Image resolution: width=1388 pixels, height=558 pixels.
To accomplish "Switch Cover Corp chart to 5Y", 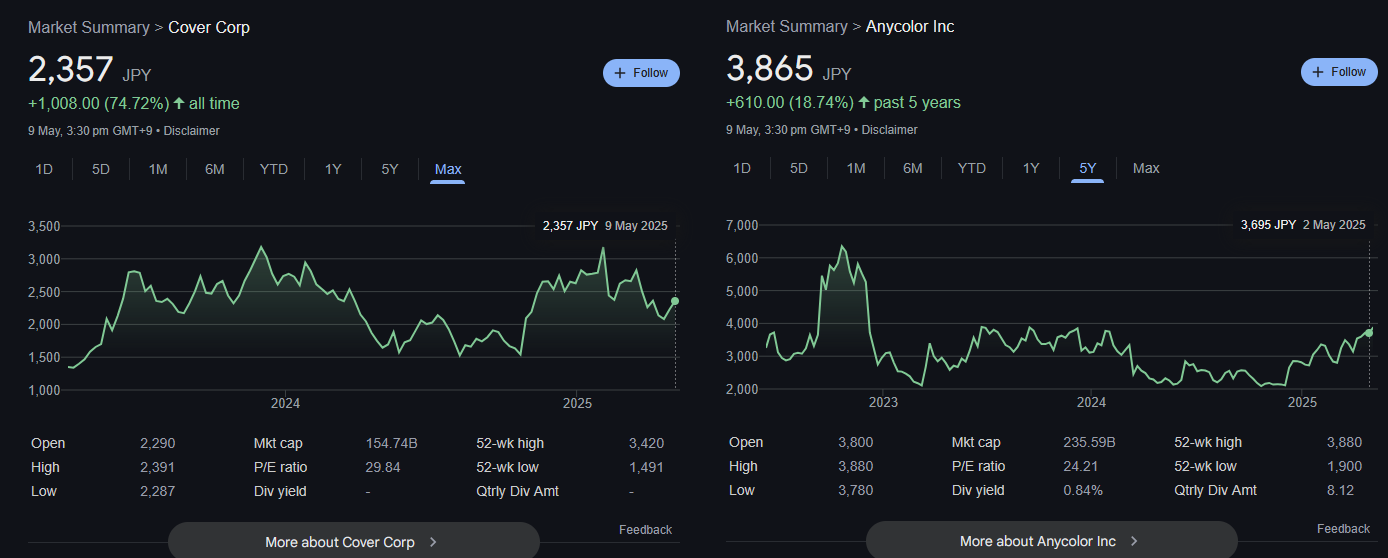I will (x=390, y=169).
